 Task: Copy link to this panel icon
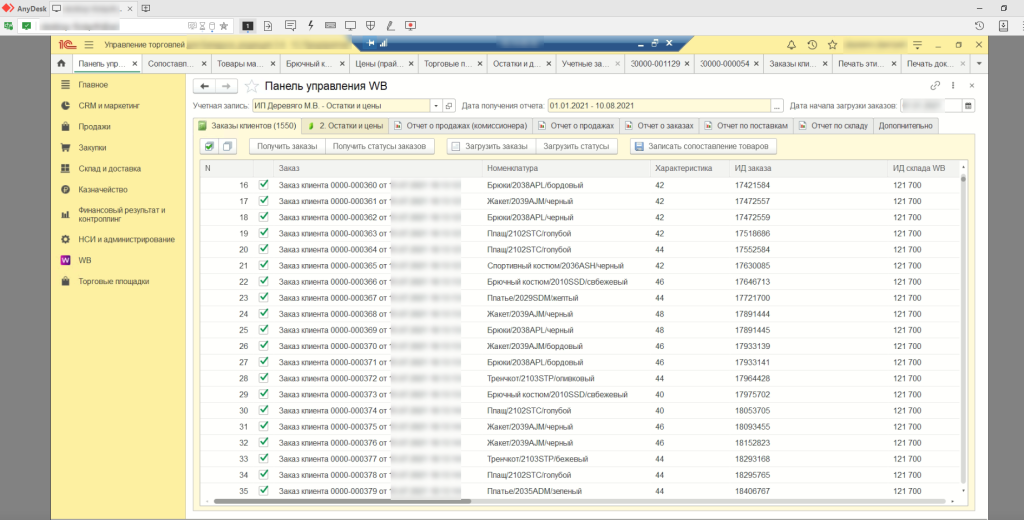tap(935, 86)
